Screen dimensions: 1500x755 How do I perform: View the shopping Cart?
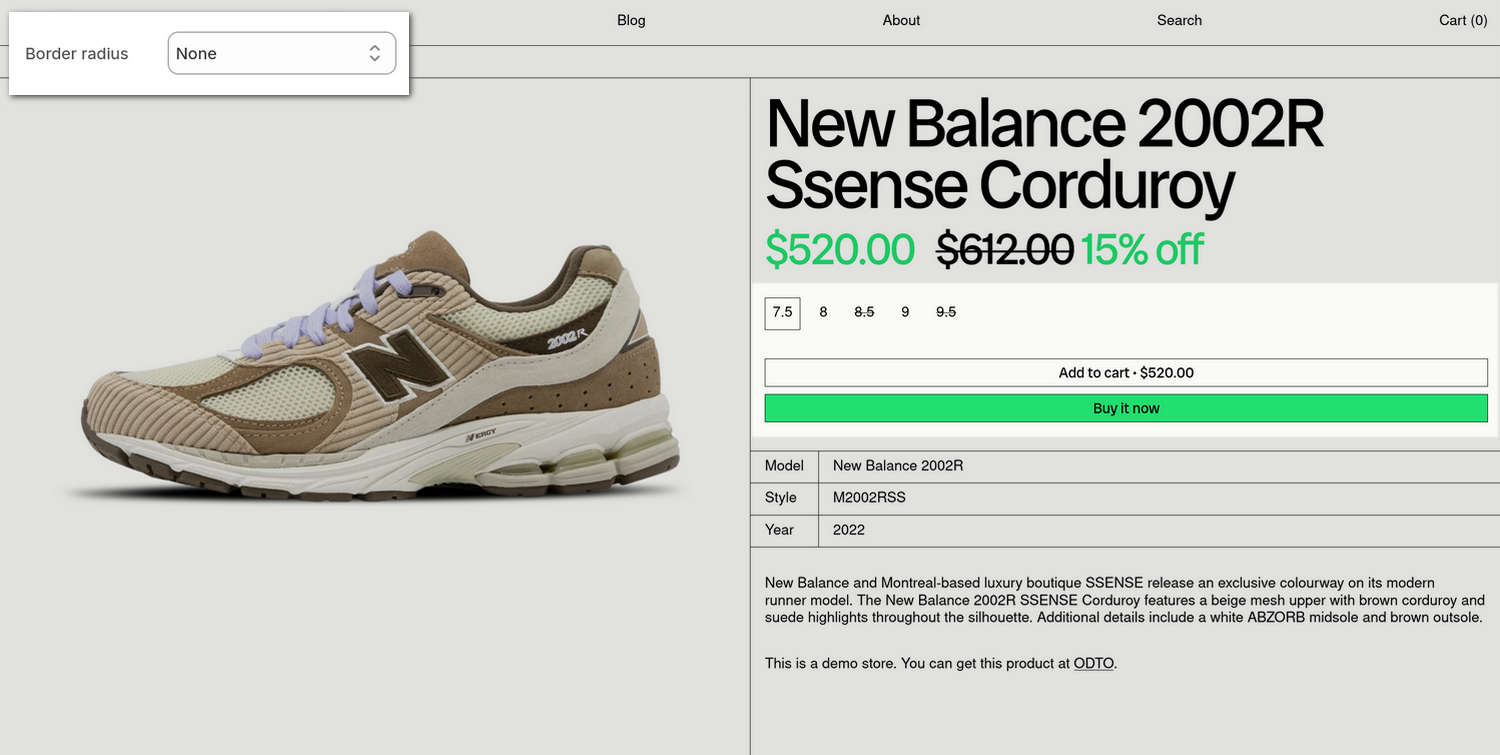pyautogui.click(x=1462, y=20)
